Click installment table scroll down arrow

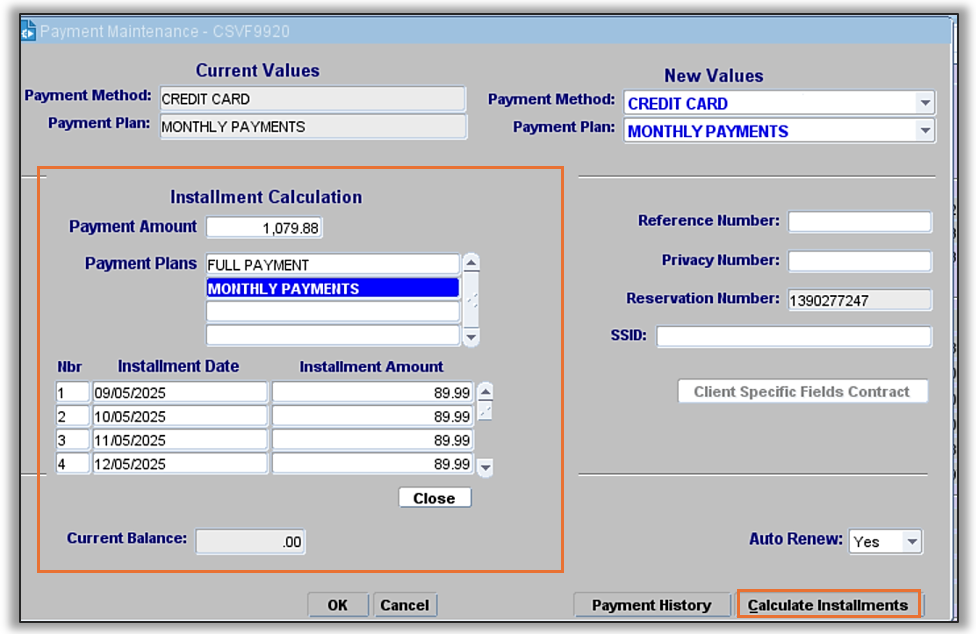click(x=486, y=467)
